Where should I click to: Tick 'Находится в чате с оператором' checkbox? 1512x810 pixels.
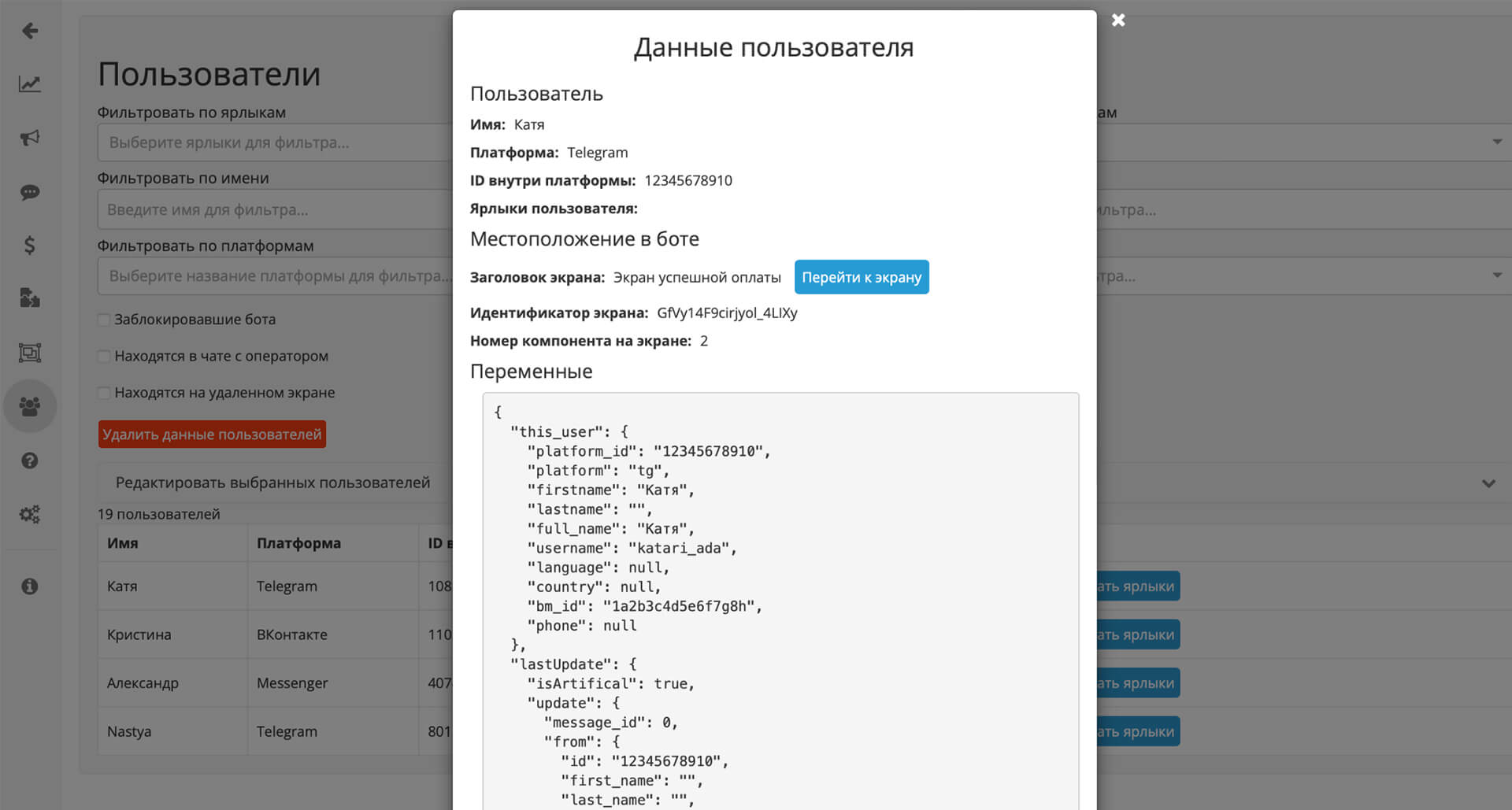104,356
